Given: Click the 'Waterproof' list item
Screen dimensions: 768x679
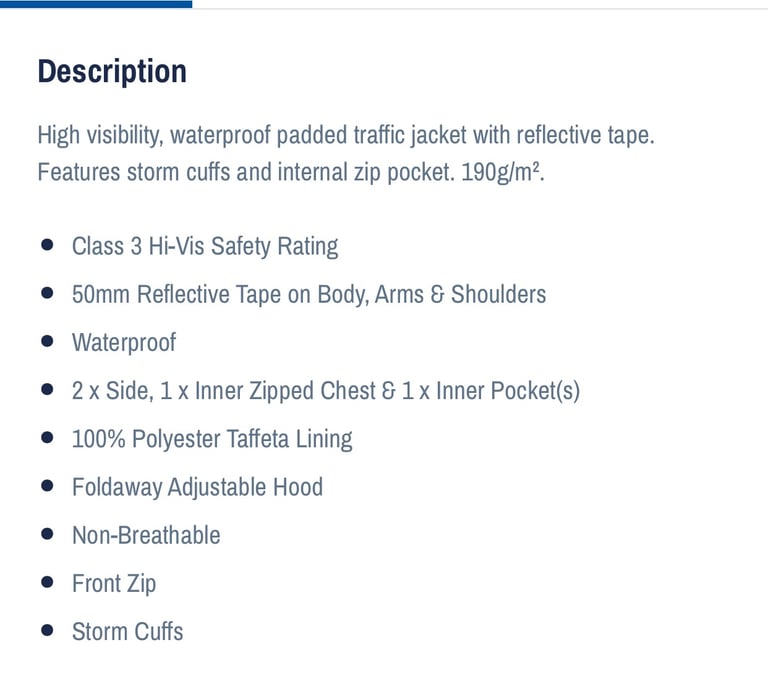Looking at the screenshot, I should pos(124,342).
